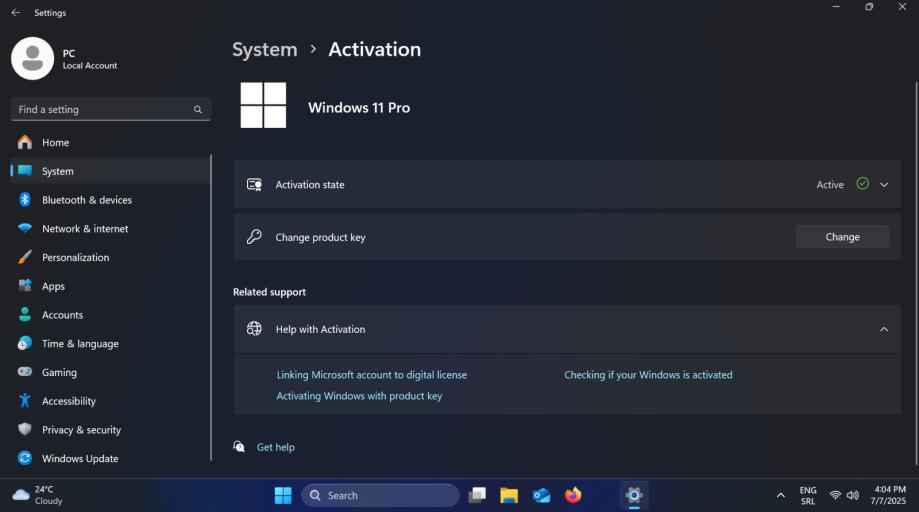This screenshot has height=512, width=919.
Task: Open Home in the sidebar
Action: coord(111,142)
